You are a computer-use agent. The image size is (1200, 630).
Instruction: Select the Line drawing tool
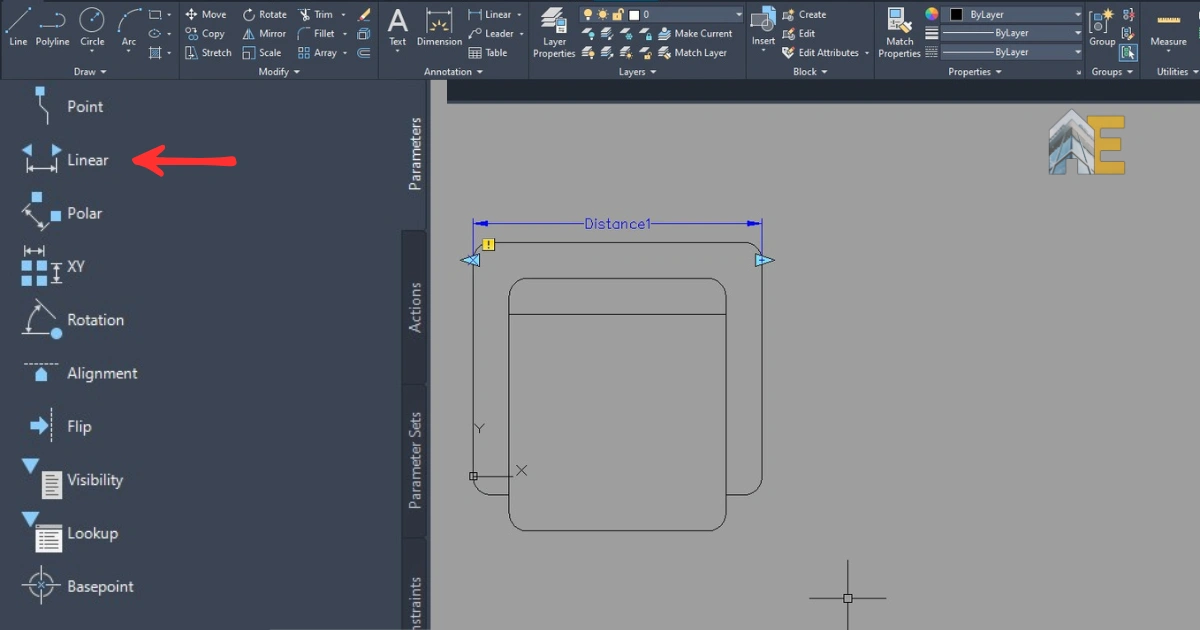[18, 26]
